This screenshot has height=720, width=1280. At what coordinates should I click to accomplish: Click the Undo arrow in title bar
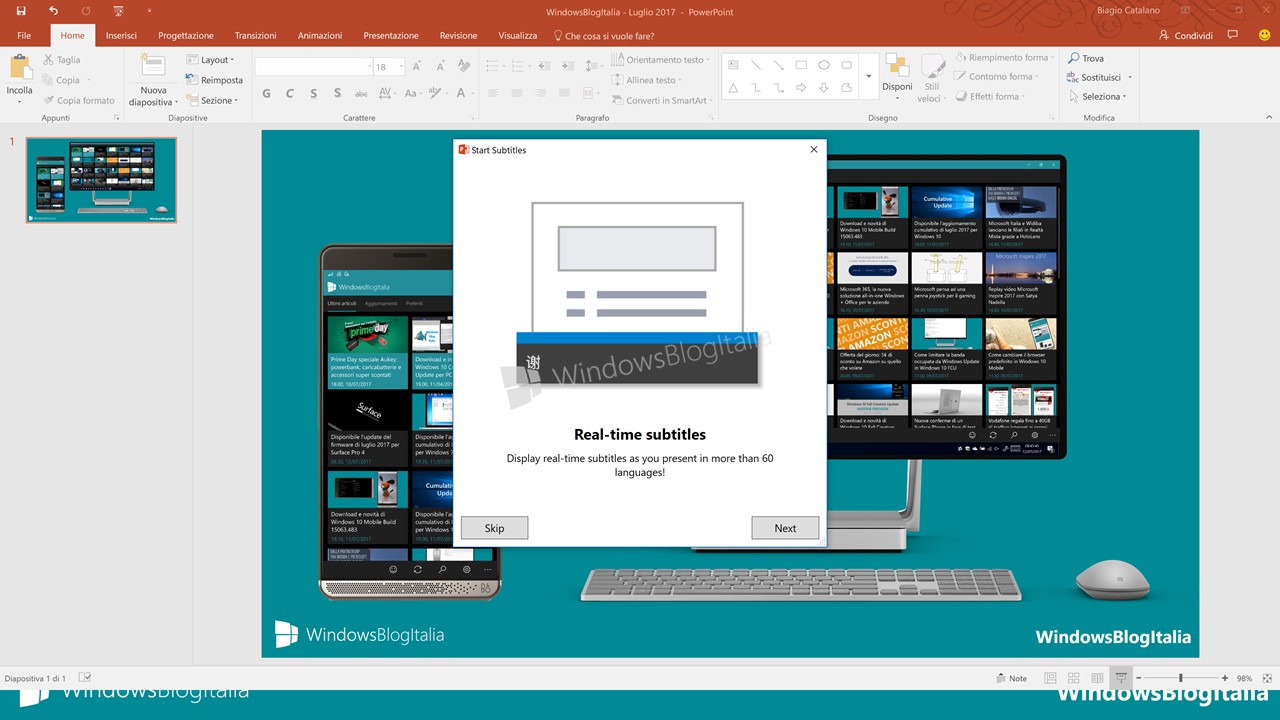[53, 11]
